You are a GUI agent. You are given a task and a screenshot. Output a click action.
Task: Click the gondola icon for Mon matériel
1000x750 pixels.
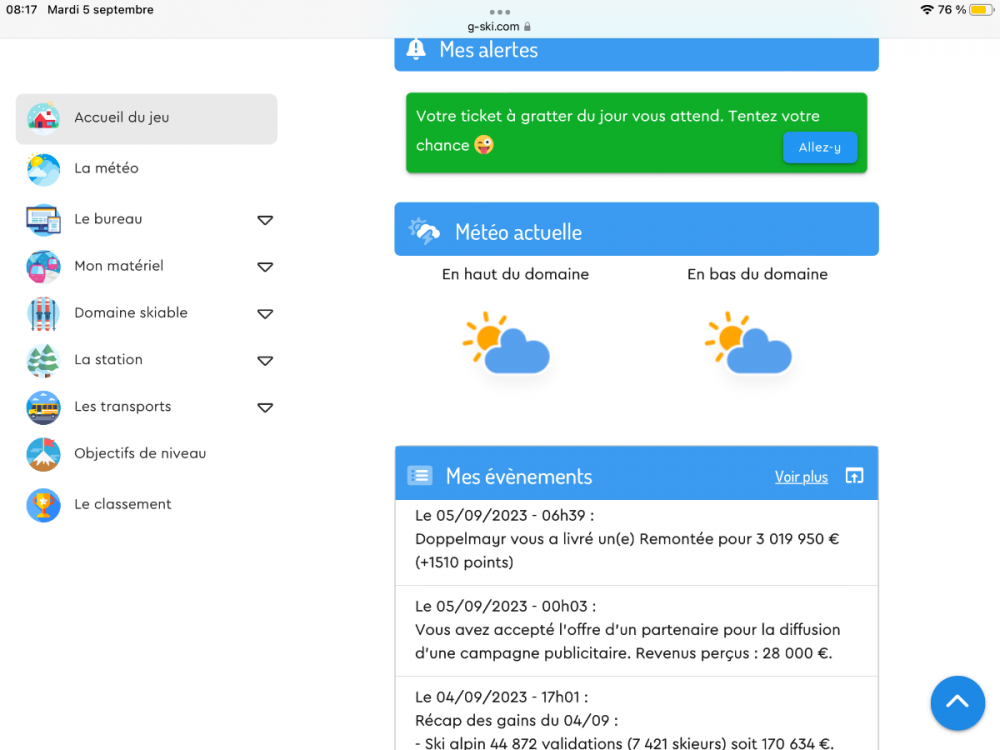click(43, 267)
